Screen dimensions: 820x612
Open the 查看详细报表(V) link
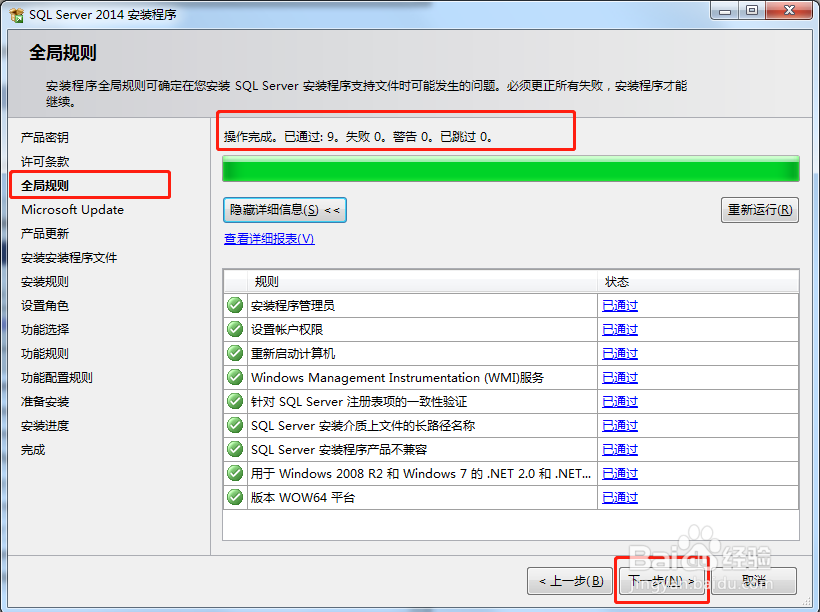point(269,239)
